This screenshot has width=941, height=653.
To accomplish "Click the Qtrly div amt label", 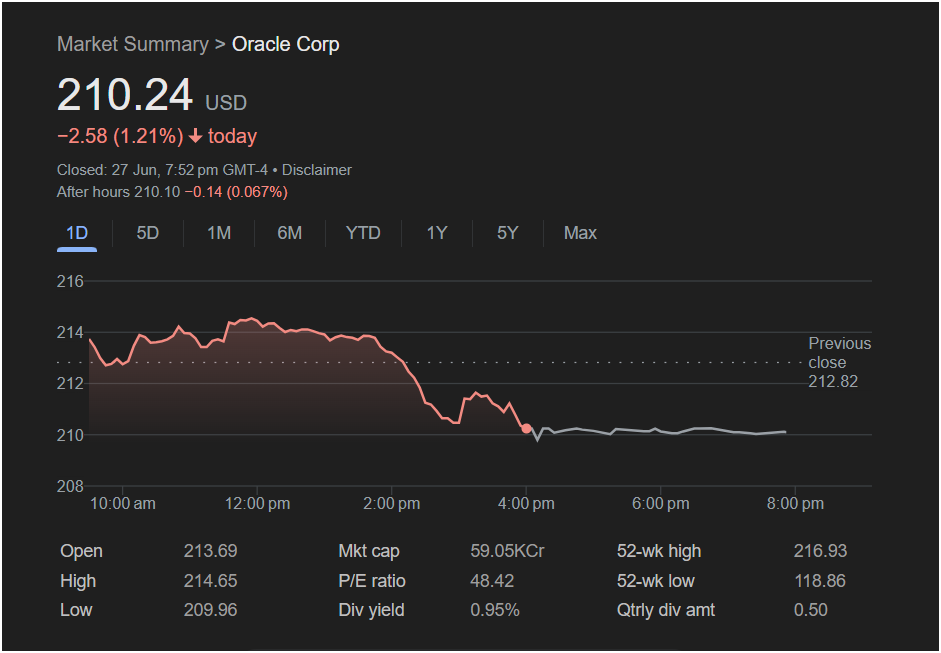I will (x=666, y=610).
